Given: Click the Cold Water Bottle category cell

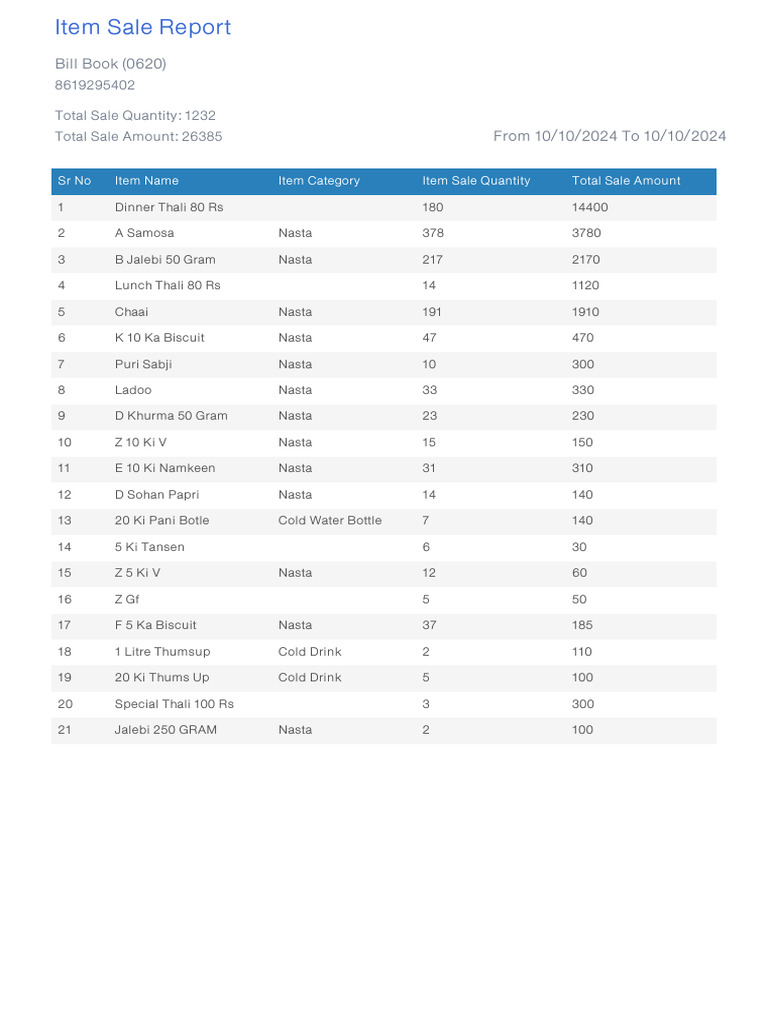Looking at the screenshot, I should point(330,520).
